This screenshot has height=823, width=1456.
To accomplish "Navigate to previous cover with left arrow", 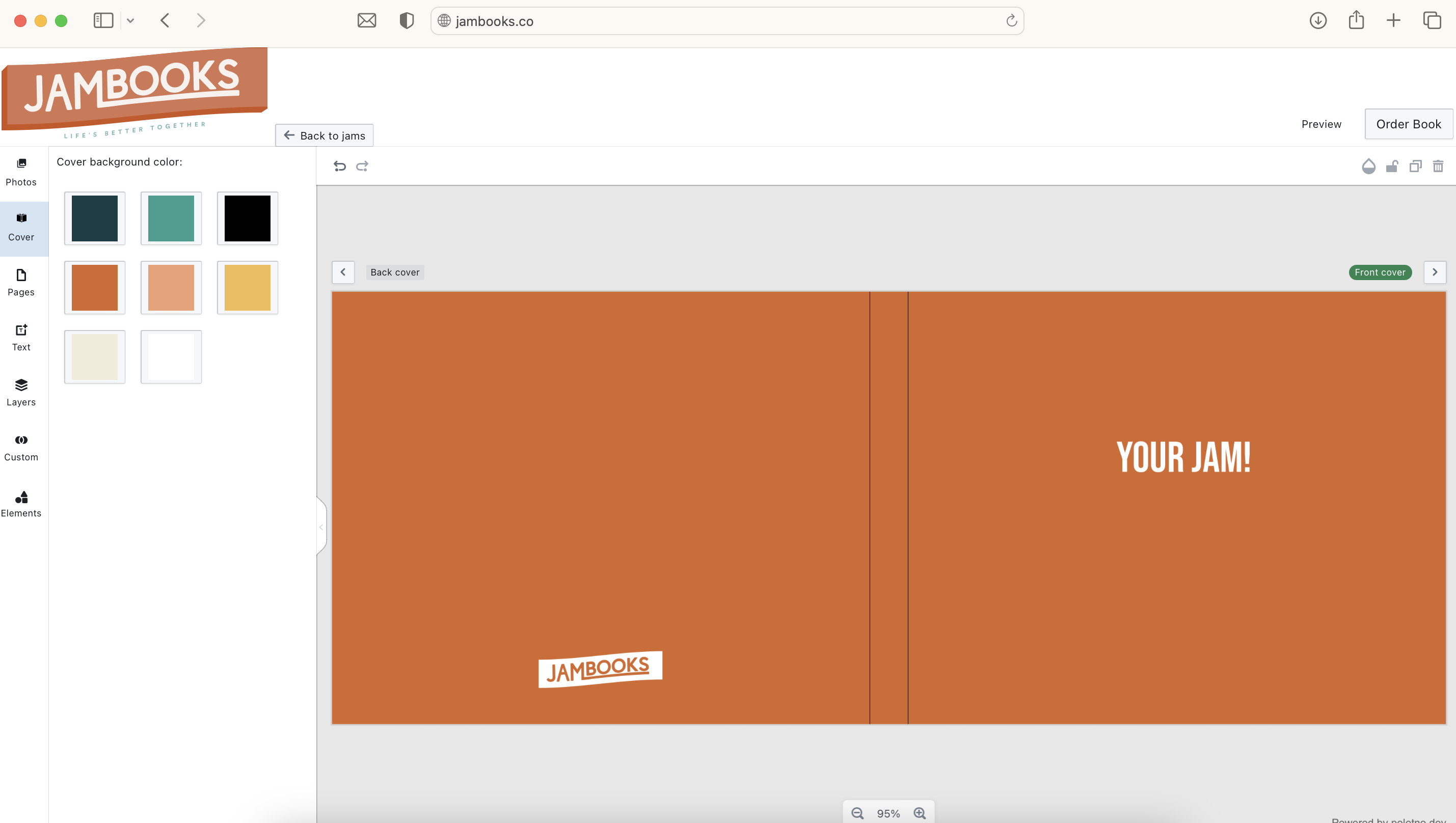I will coord(343,272).
